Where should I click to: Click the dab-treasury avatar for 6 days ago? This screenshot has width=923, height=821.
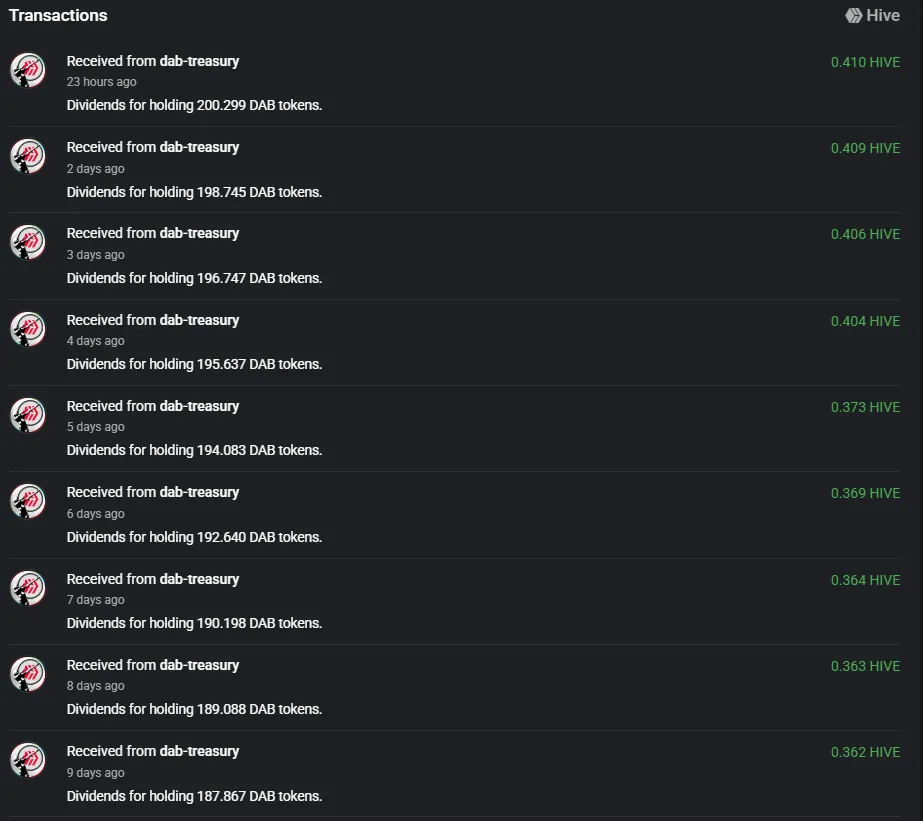click(x=28, y=501)
